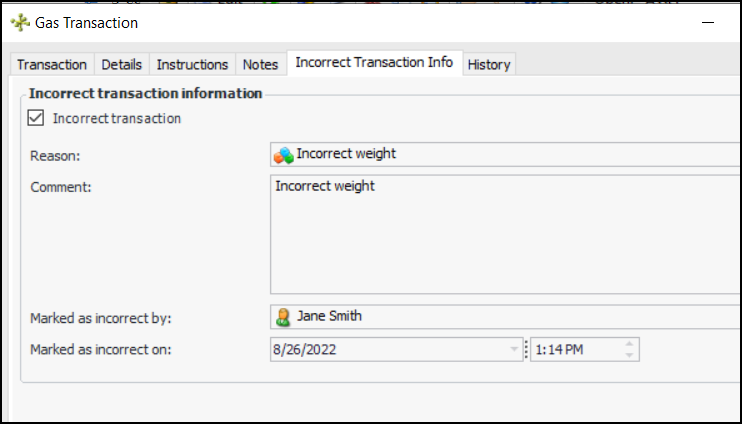
Task: Decrease time with the down arrow
Action: click(x=629, y=355)
